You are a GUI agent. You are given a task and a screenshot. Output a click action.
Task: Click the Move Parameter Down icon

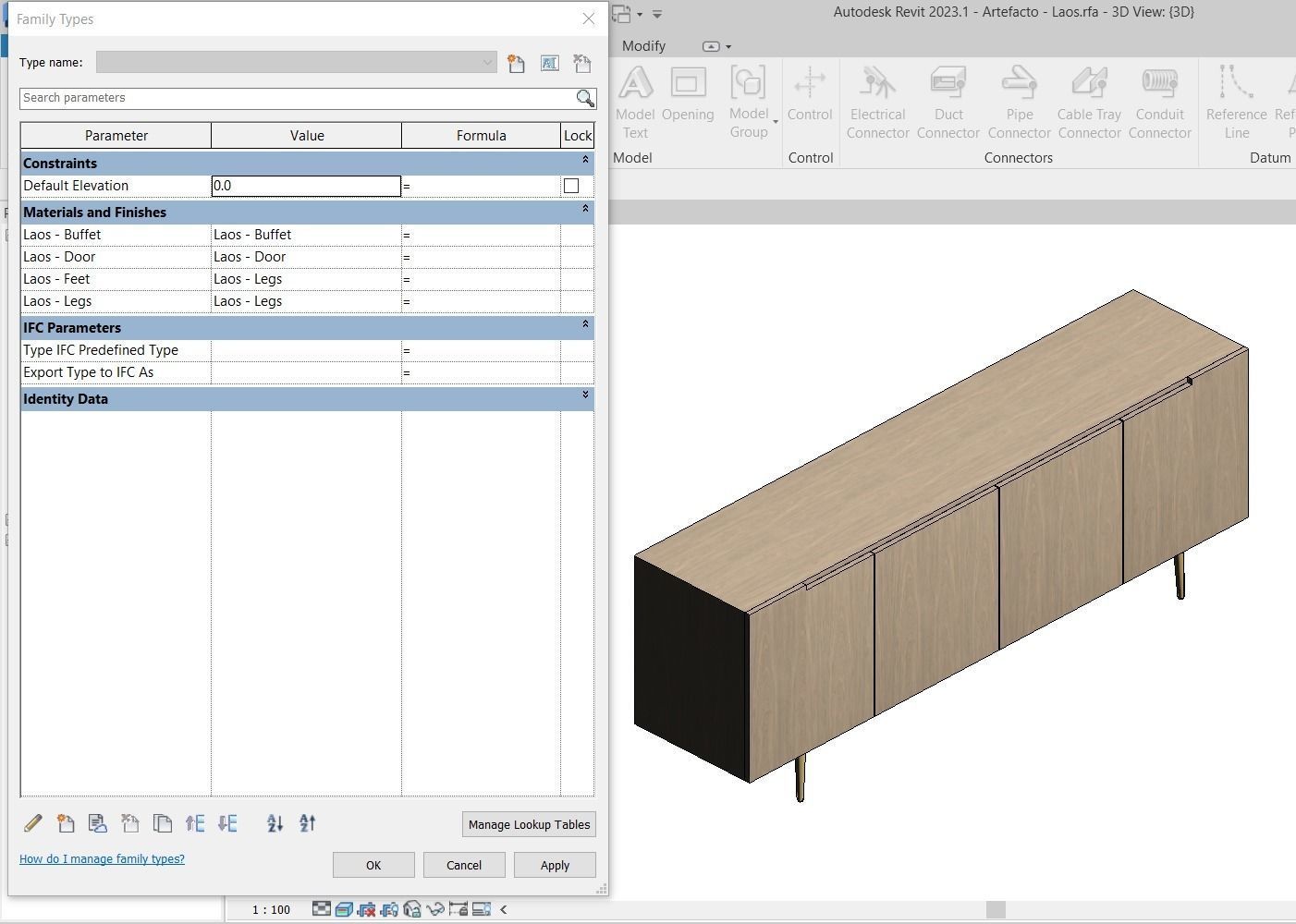tap(227, 822)
